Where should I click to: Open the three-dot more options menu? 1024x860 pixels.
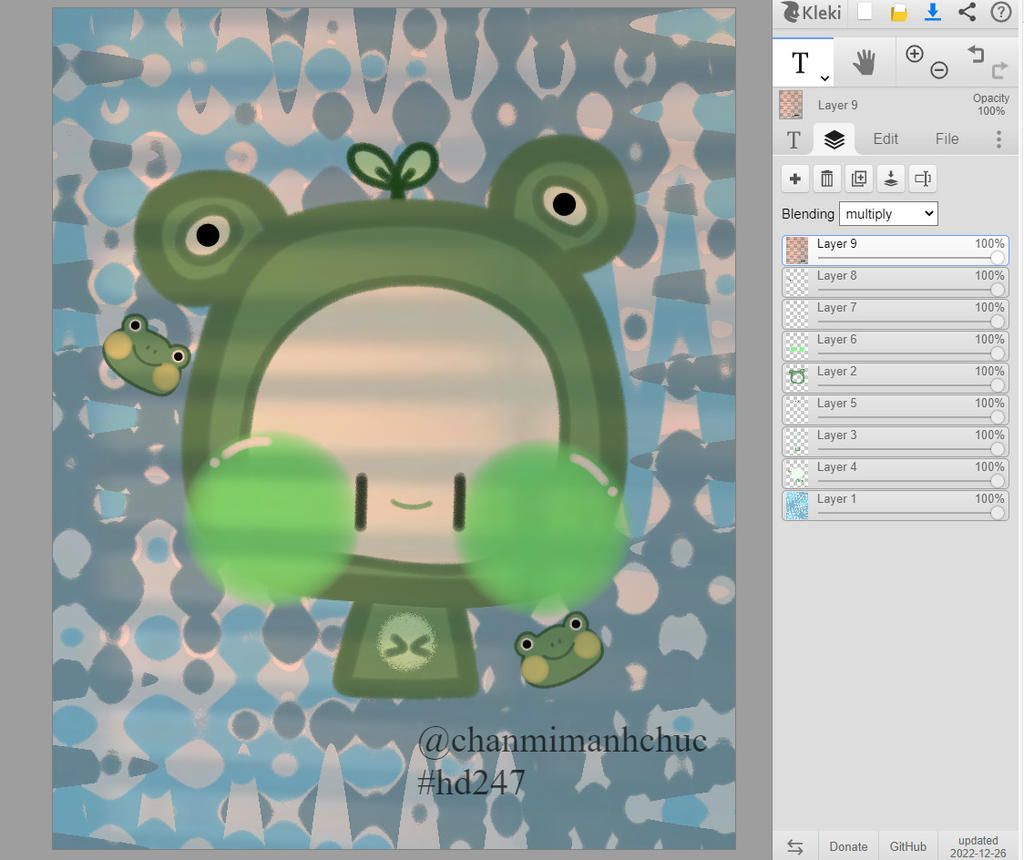998,139
